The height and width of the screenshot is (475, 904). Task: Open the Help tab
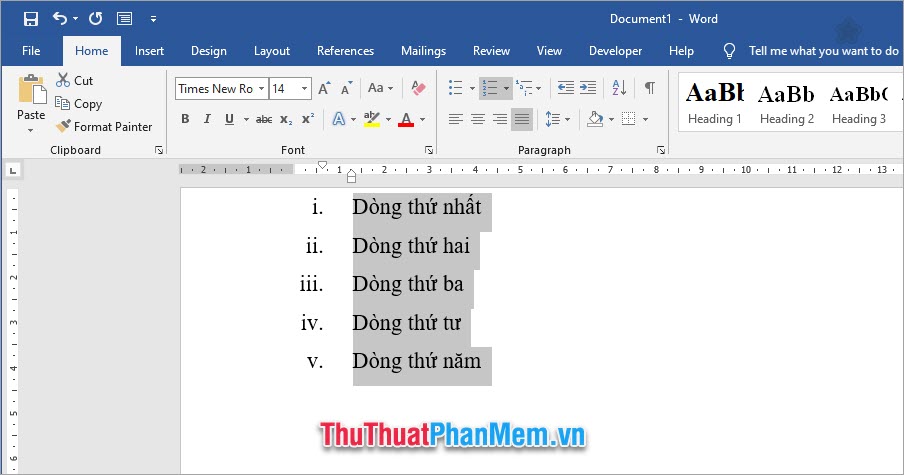(681, 51)
